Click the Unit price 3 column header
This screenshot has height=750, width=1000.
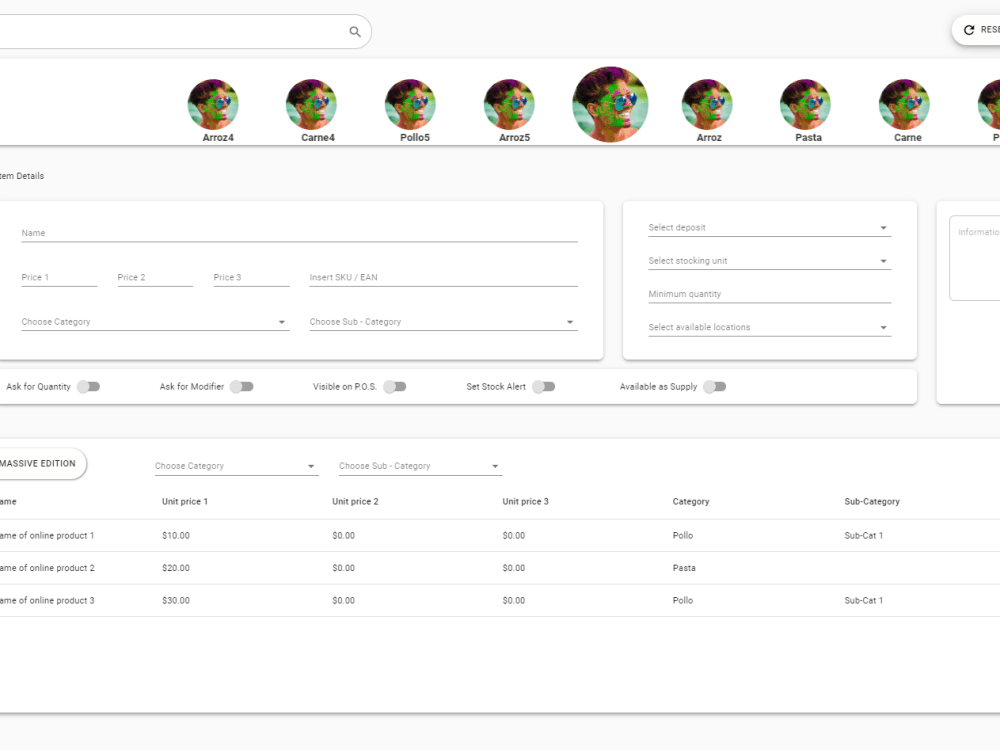(526, 501)
